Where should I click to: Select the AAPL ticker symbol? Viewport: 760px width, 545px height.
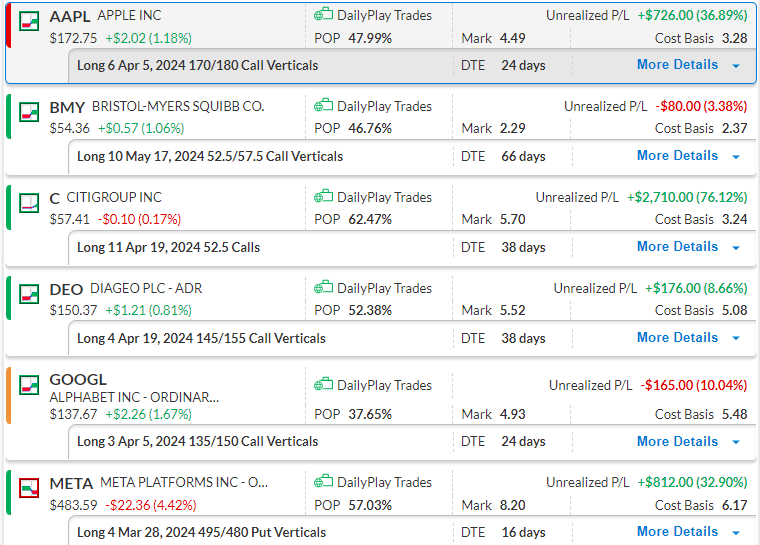coord(70,16)
